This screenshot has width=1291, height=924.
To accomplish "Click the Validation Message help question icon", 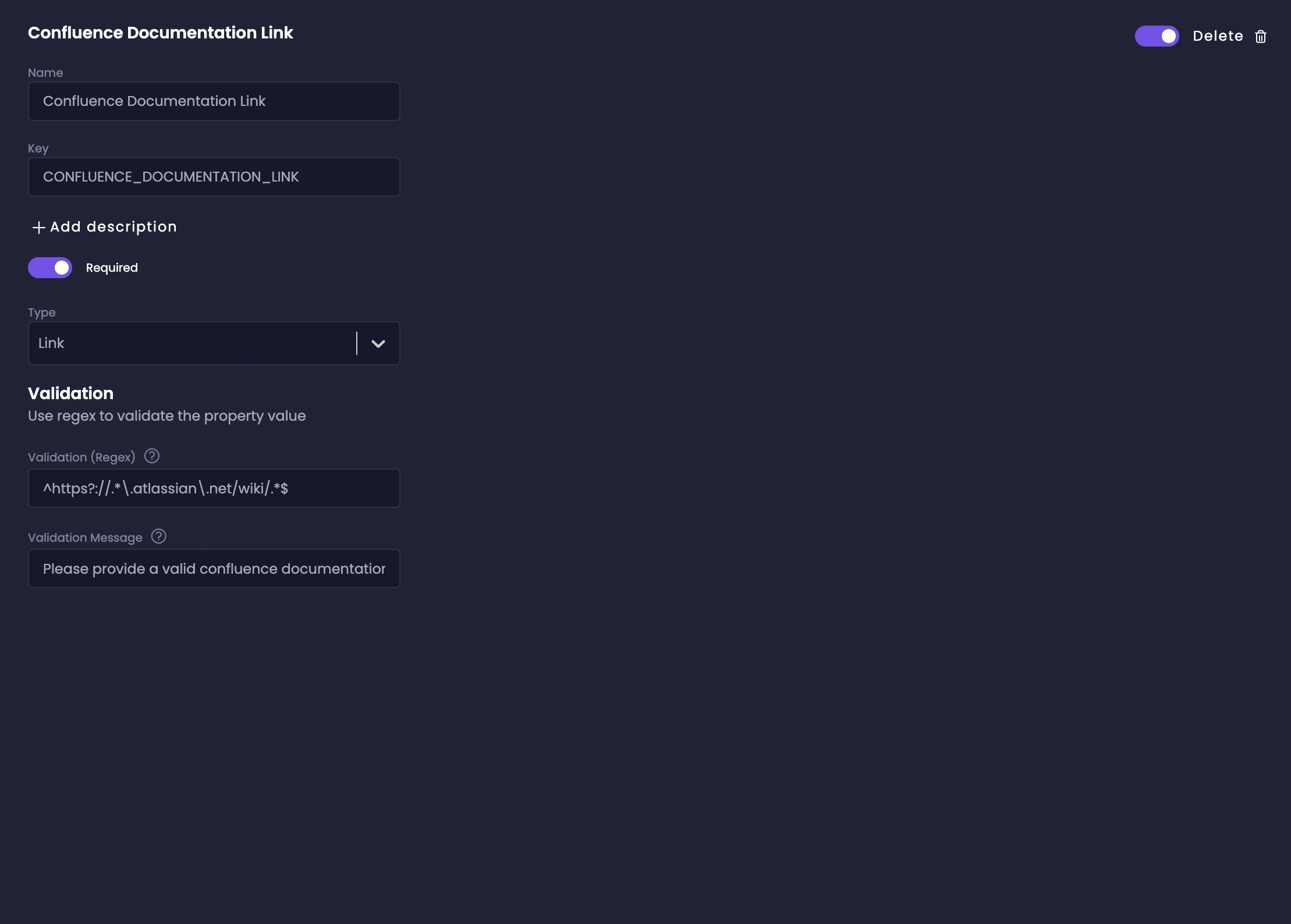I will [159, 536].
